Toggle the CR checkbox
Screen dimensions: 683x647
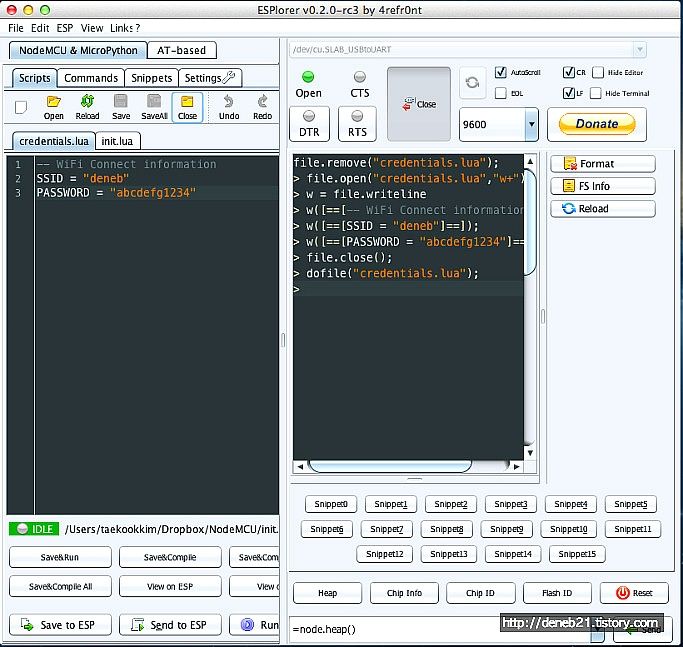[x=568, y=72]
